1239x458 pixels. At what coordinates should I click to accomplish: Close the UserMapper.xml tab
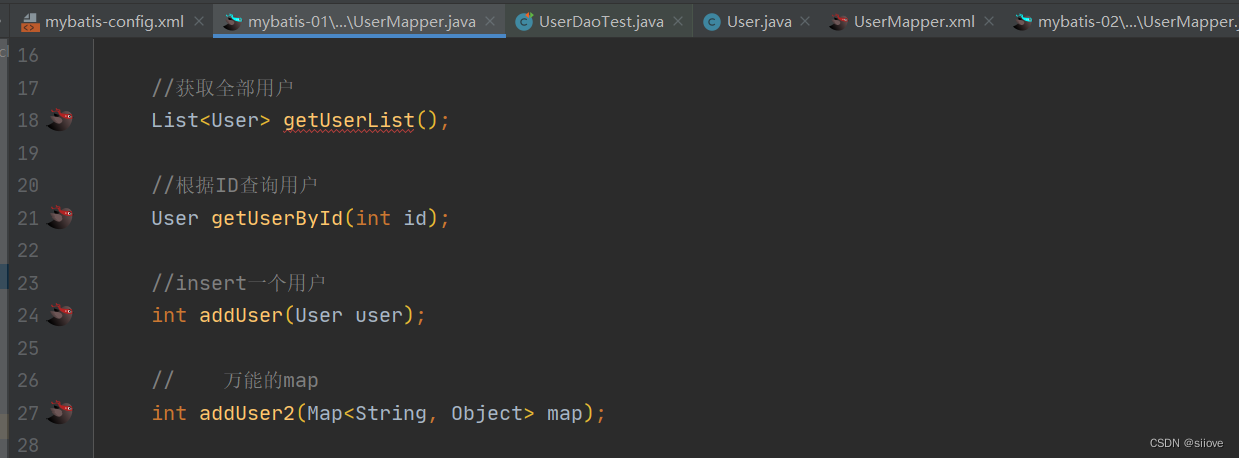pos(991,21)
